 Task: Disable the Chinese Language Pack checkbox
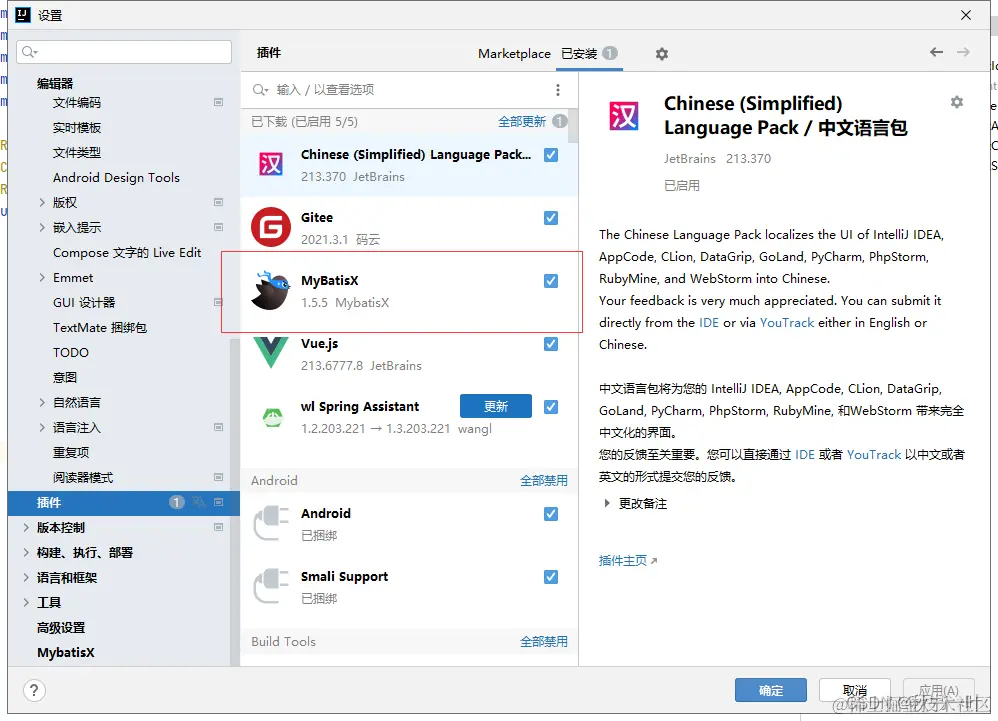pos(551,155)
